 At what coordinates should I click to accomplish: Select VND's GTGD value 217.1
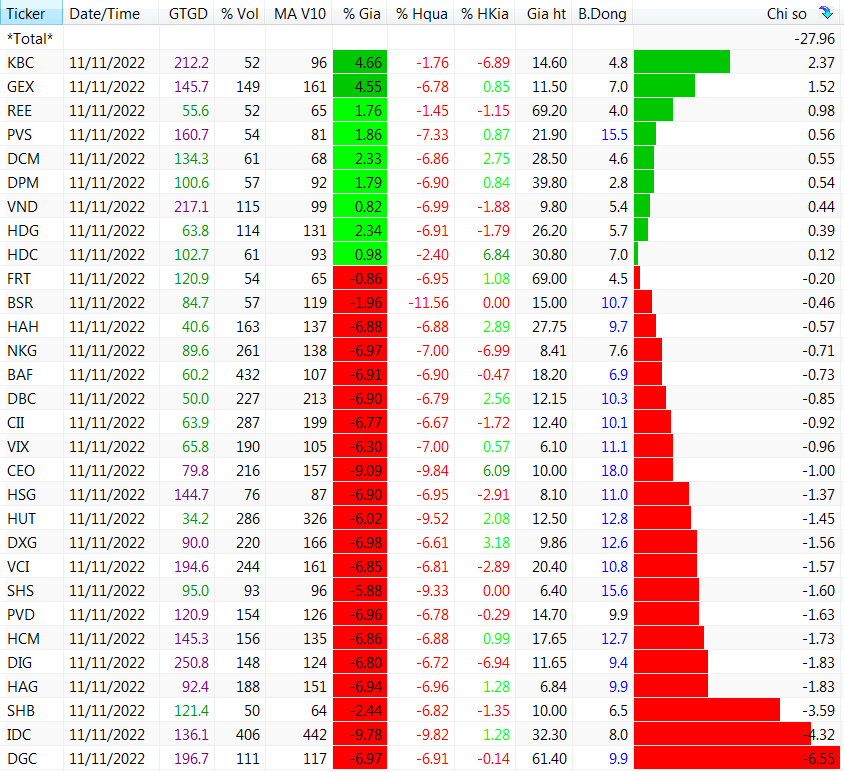191,207
